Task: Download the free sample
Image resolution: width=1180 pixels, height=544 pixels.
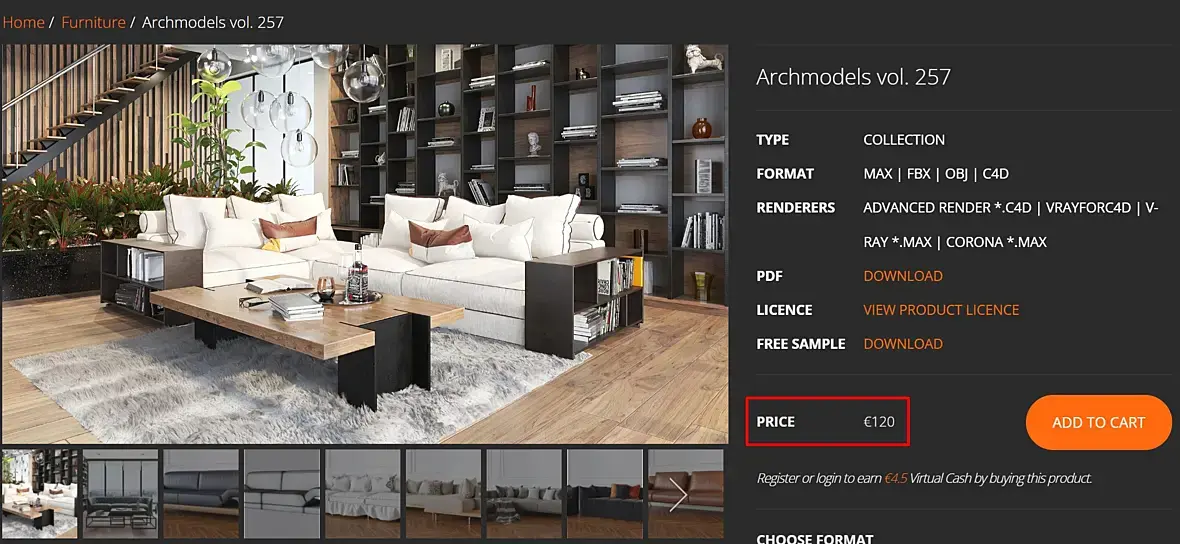Action: (903, 344)
